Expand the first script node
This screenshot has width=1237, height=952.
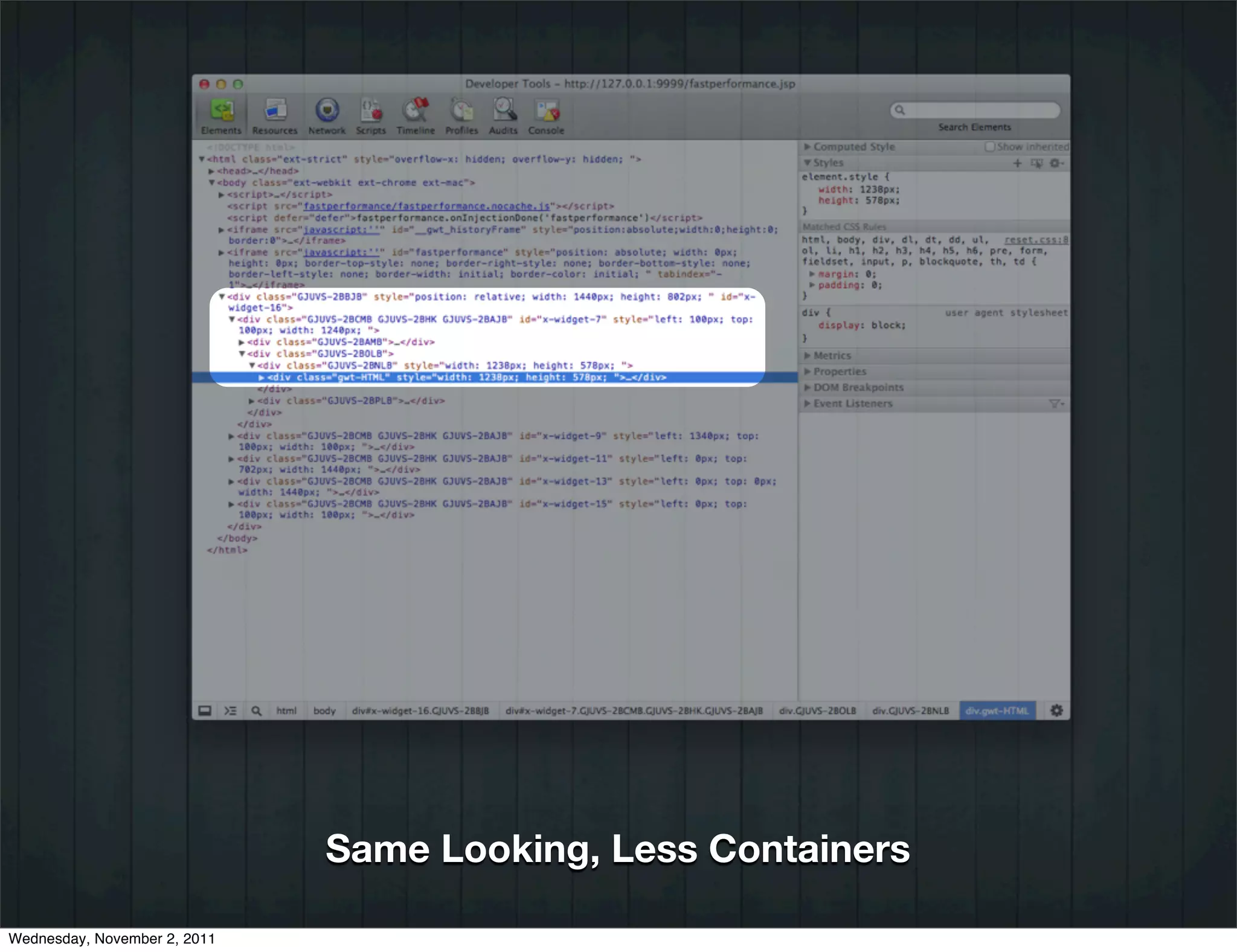[222, 195]
